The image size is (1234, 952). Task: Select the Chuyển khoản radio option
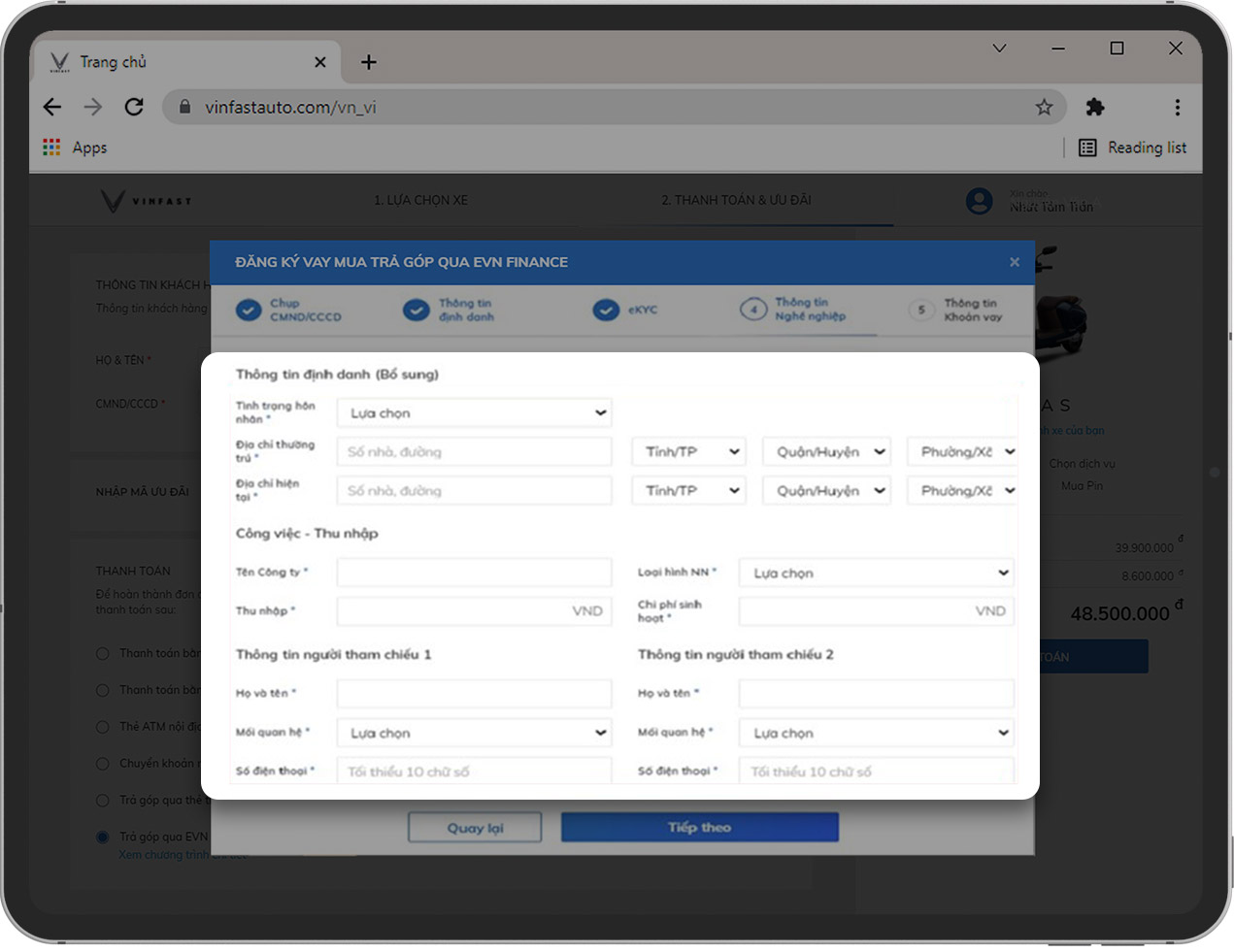(x=103, y=764)
